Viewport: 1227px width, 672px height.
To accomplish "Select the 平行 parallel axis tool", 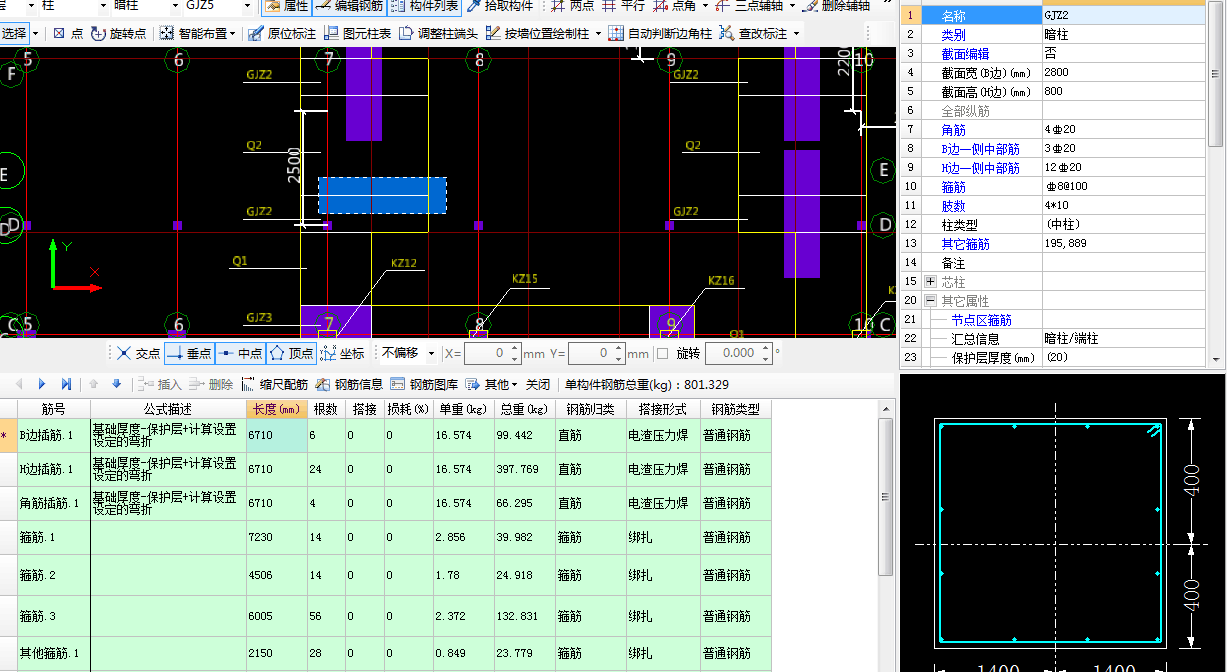I will tap(624, 6).
